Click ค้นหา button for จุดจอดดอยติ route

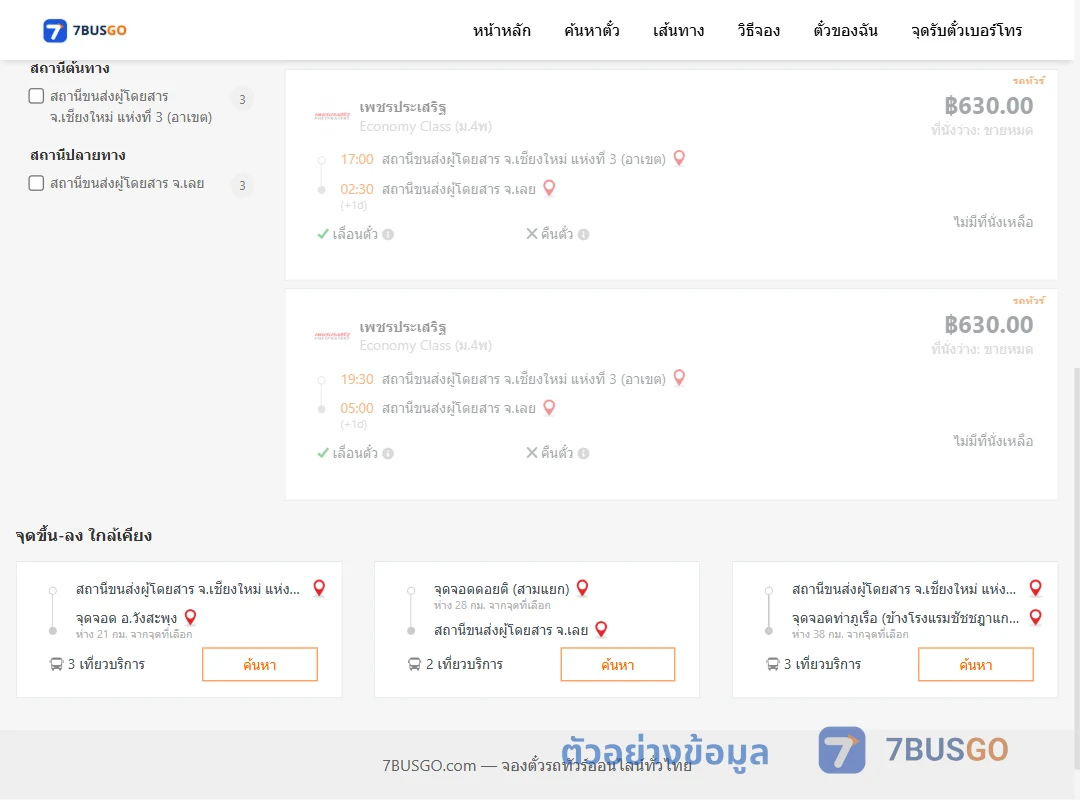pyautogui.click(x=618, y=664)
